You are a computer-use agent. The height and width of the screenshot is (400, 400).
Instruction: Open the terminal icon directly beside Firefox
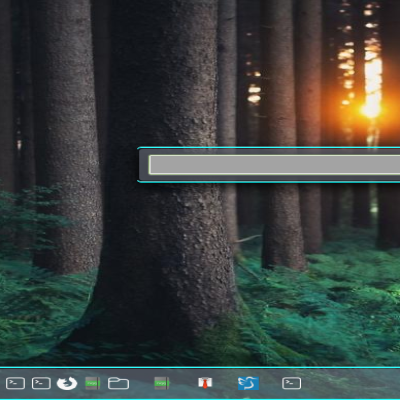(x=41, y=383)
